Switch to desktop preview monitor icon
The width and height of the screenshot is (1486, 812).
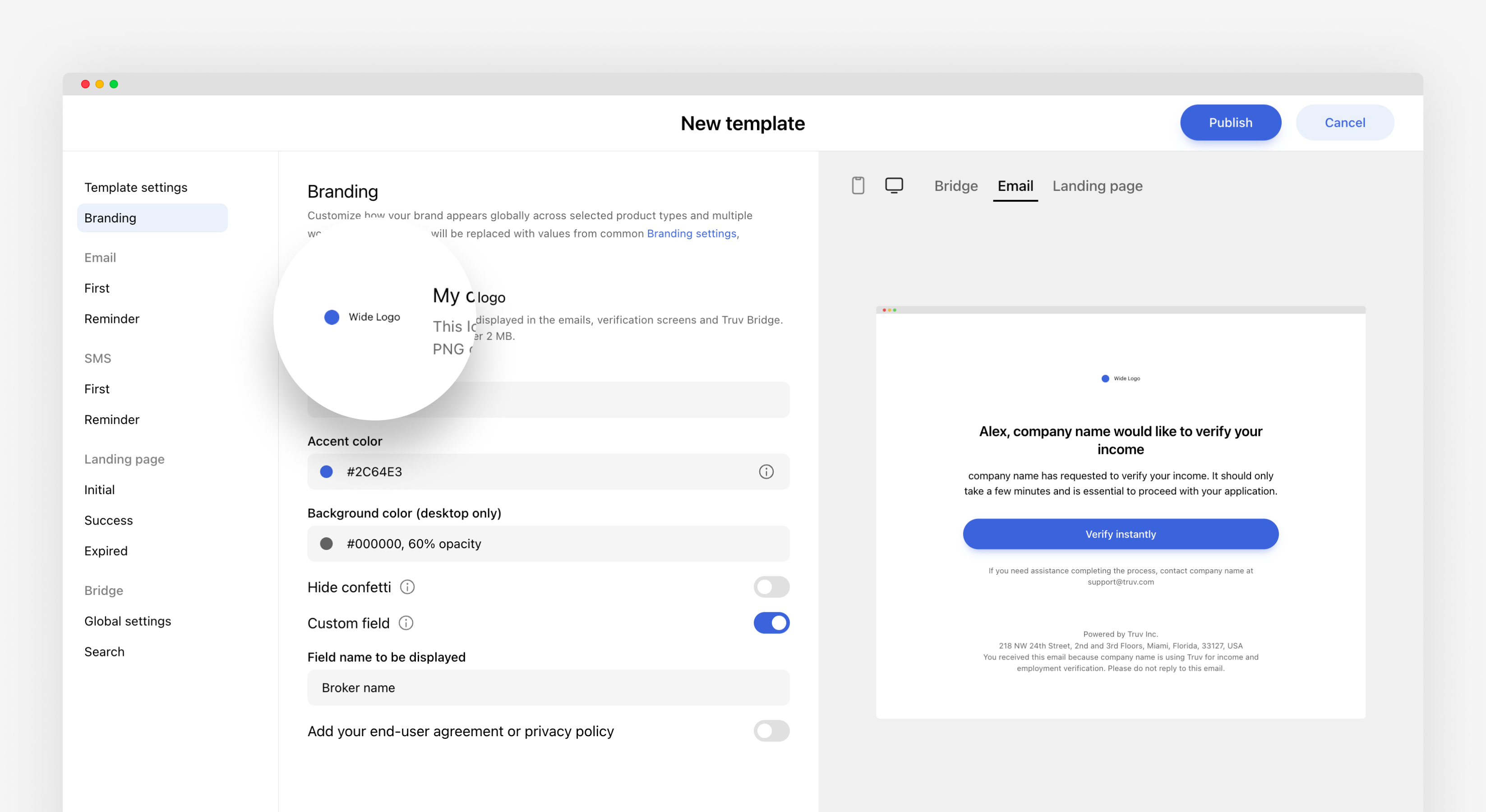pos(894,186)
